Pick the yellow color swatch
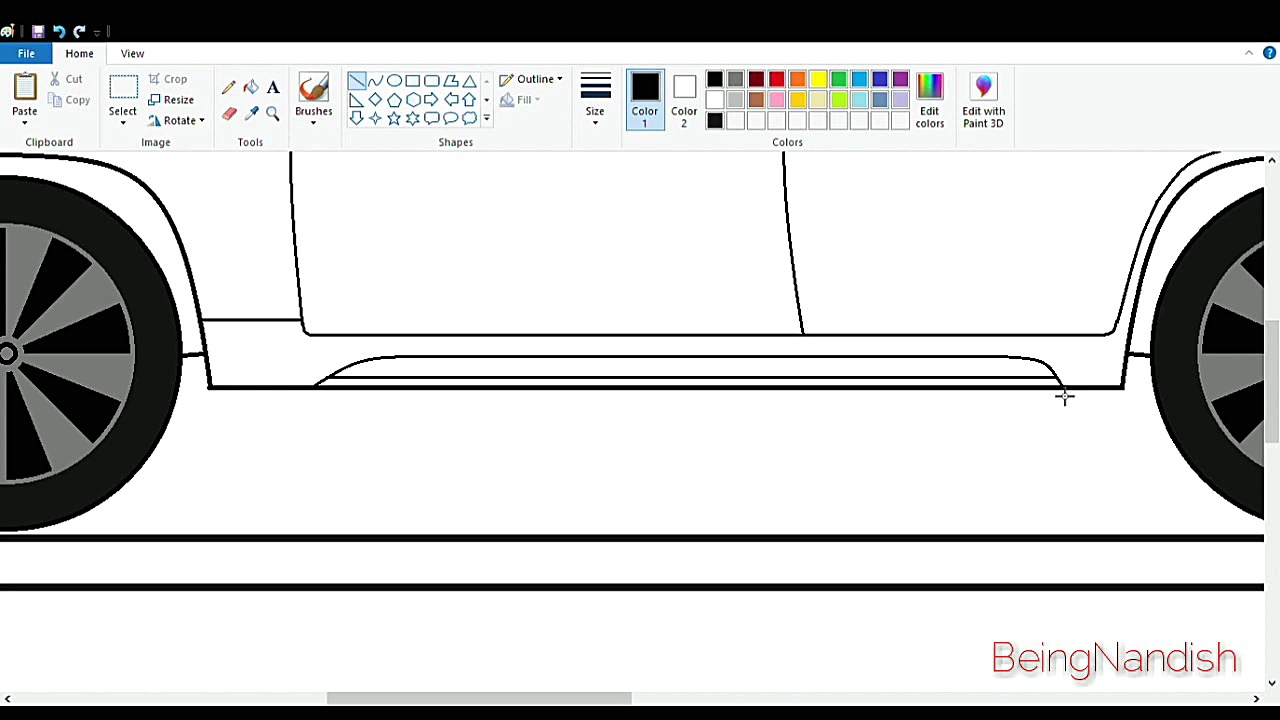The image size is (1280, 720). [x=818, y=80]
